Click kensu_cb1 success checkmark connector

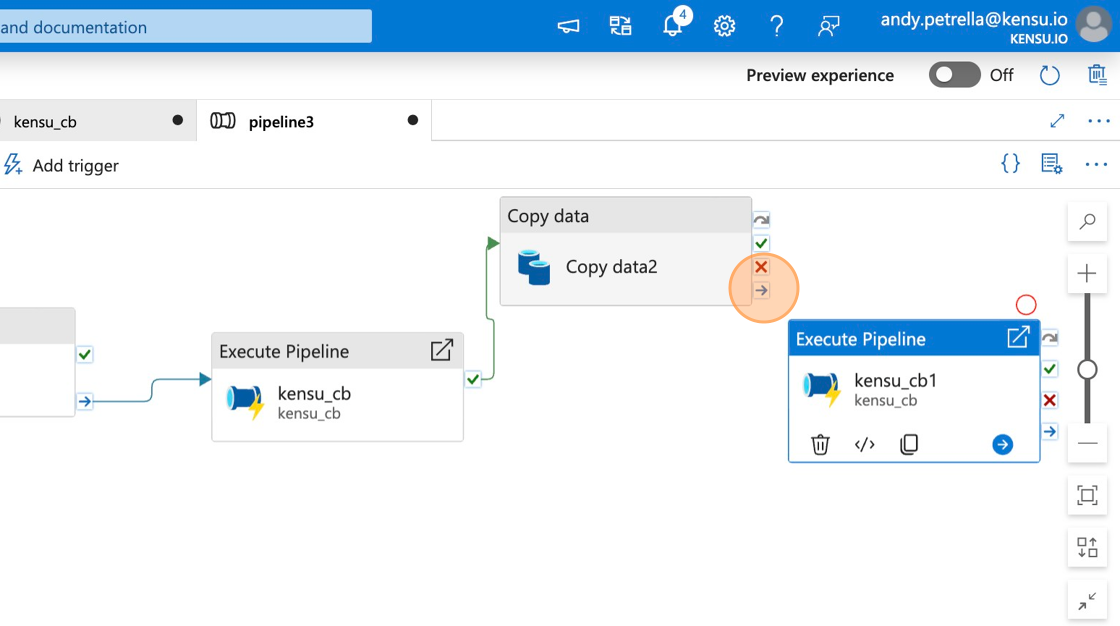1049,369
